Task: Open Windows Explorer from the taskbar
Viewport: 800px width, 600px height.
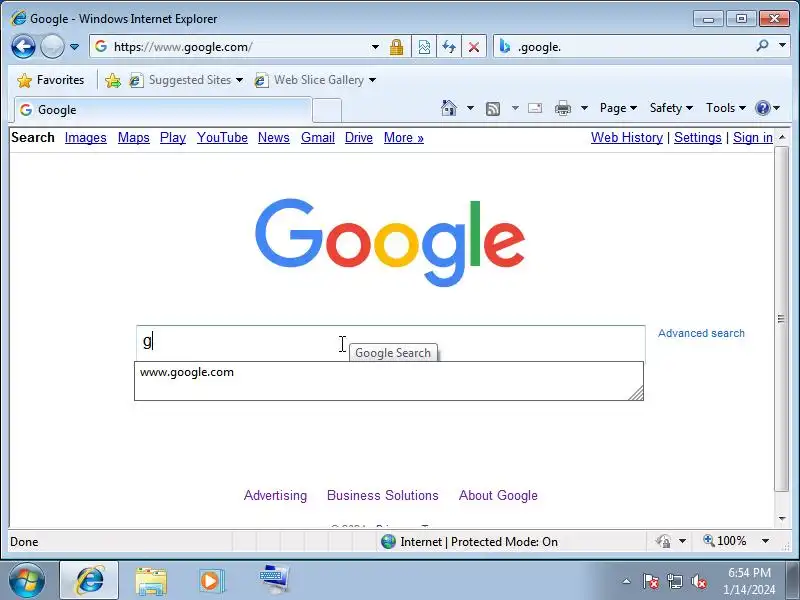Action: click(151, 582)
